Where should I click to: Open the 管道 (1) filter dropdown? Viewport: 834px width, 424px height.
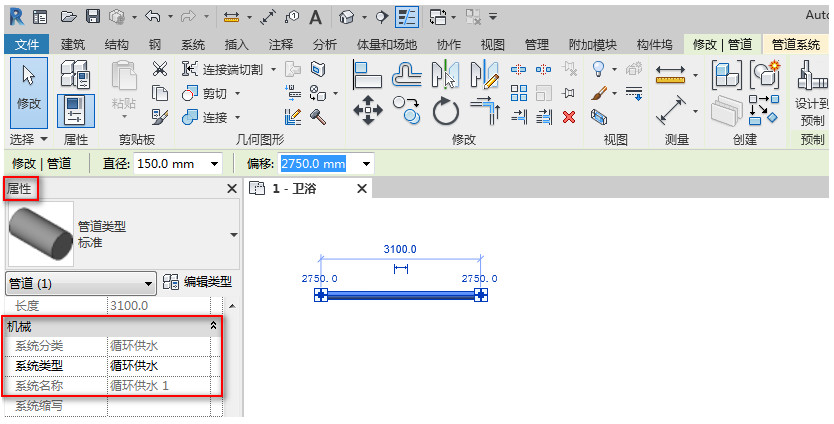81,284
